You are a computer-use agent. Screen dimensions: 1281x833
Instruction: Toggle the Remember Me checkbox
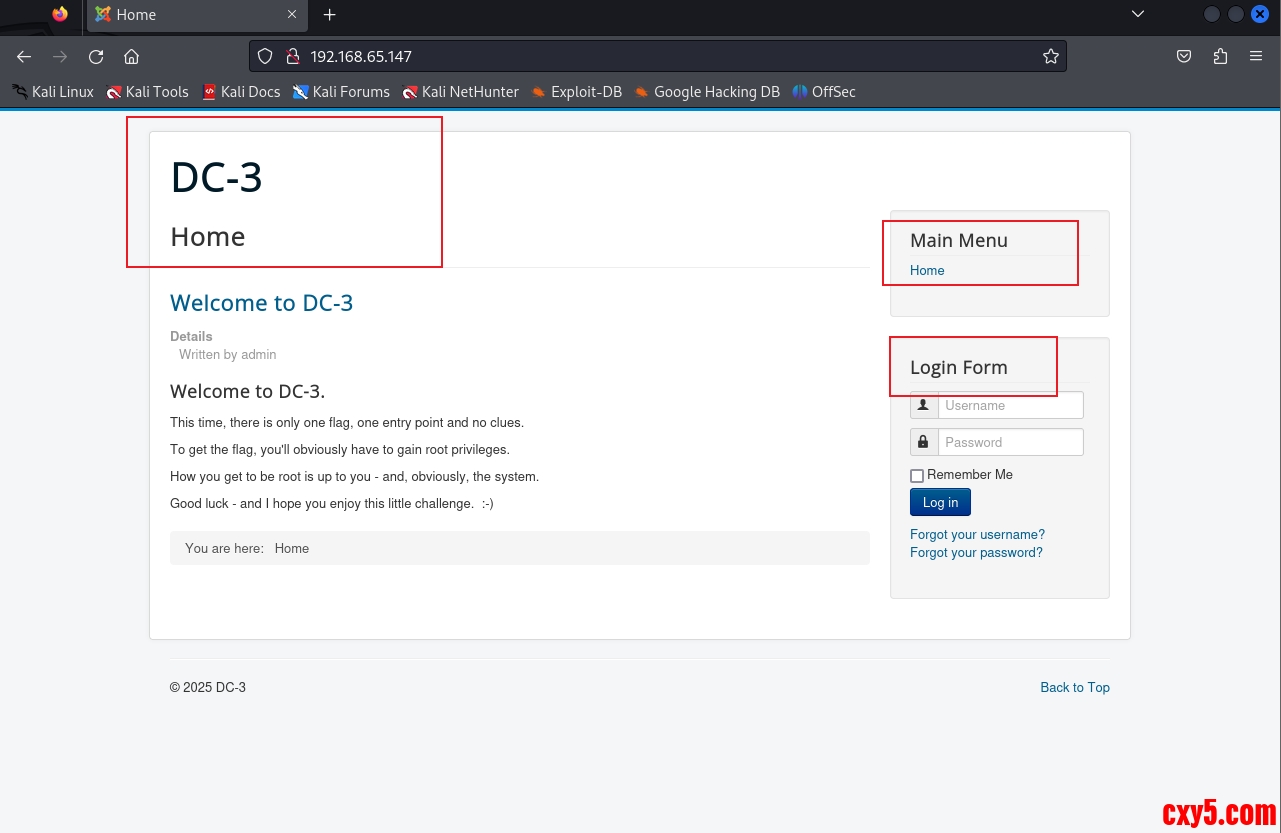pos(917,476)
